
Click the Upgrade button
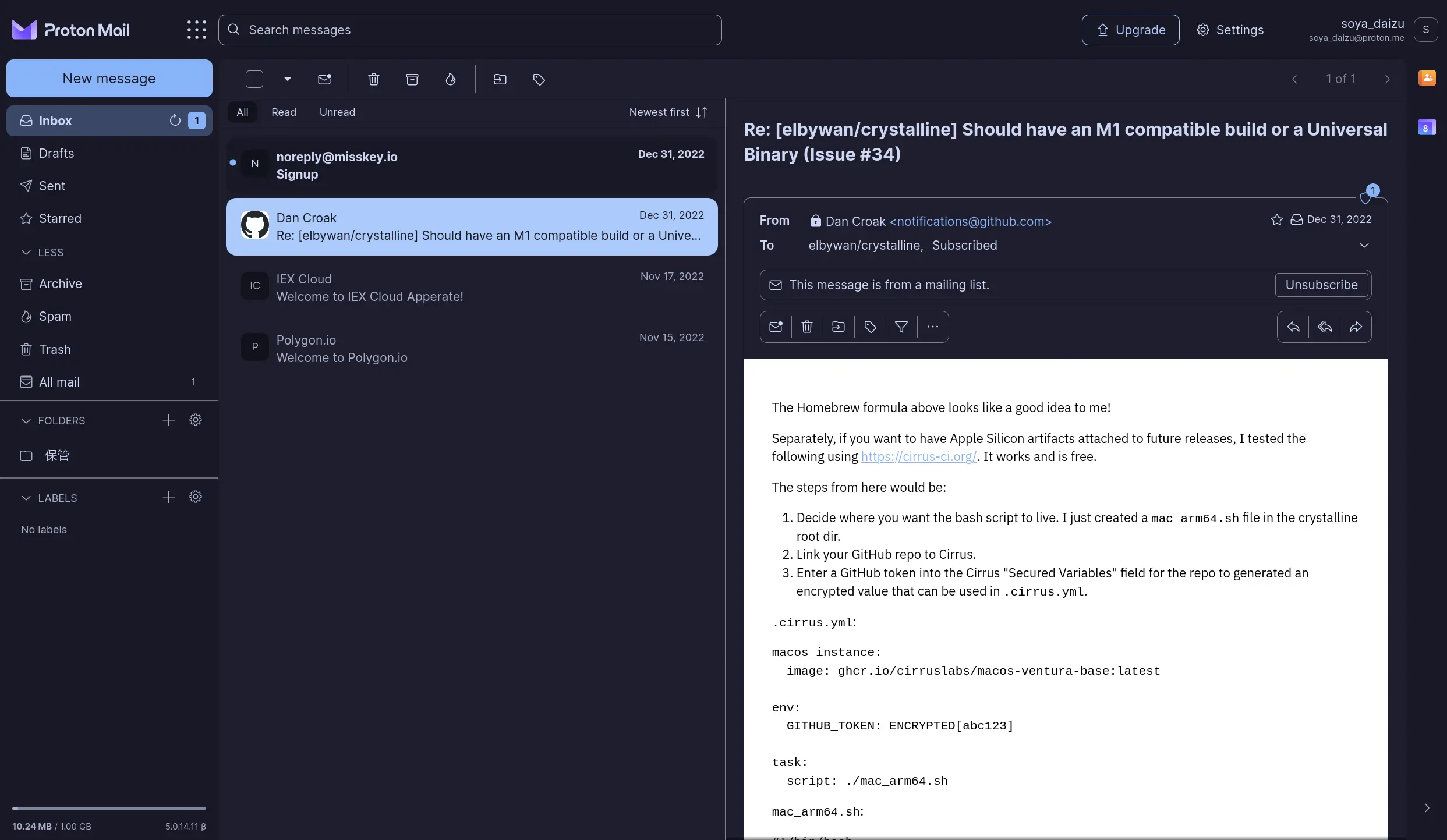pyautogui.click(x=1130, y=30)
